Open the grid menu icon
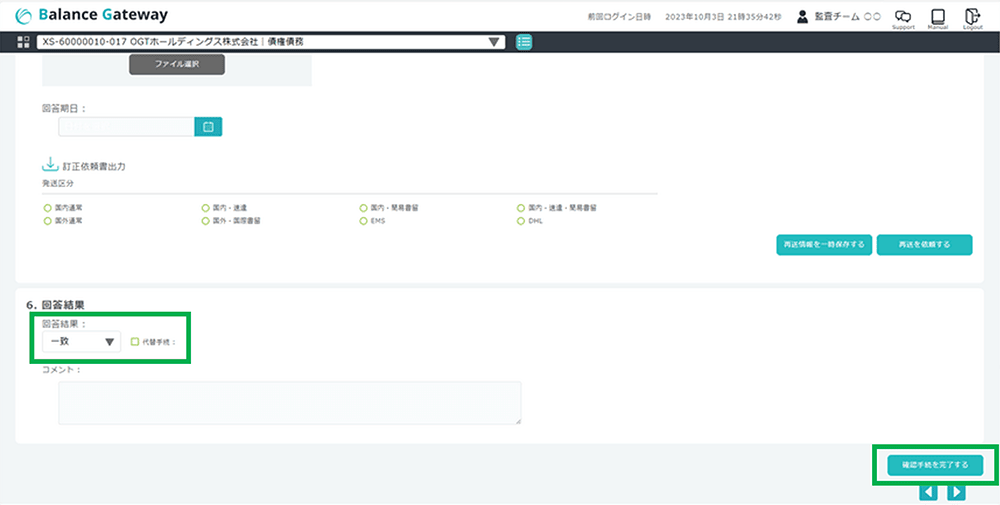 click(x=24, y=42)
